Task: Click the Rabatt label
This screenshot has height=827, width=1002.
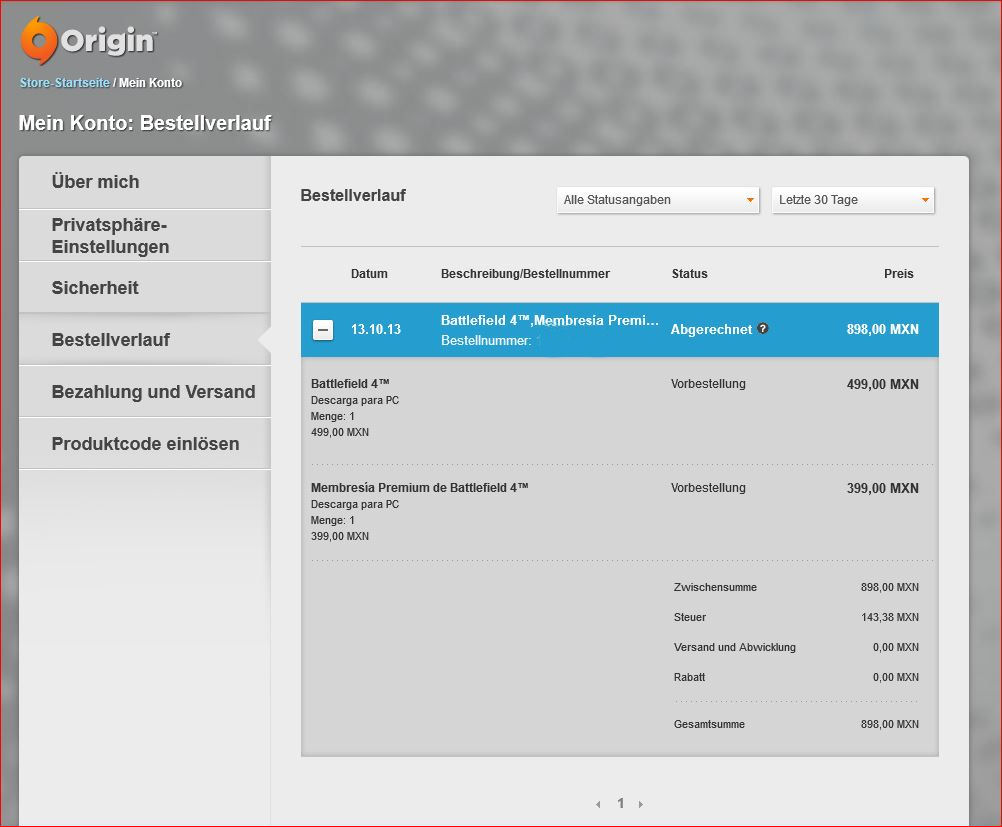Action: click(x=690, y=677)
